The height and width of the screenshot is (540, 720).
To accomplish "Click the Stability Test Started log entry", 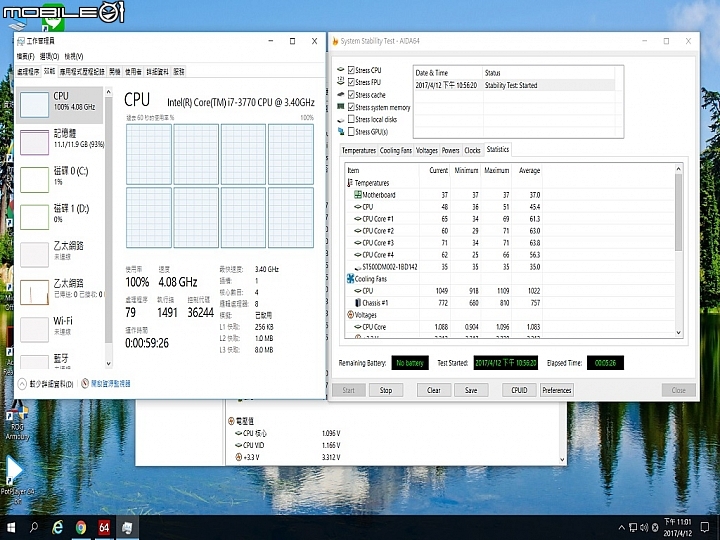I will (x=514, y=85).
